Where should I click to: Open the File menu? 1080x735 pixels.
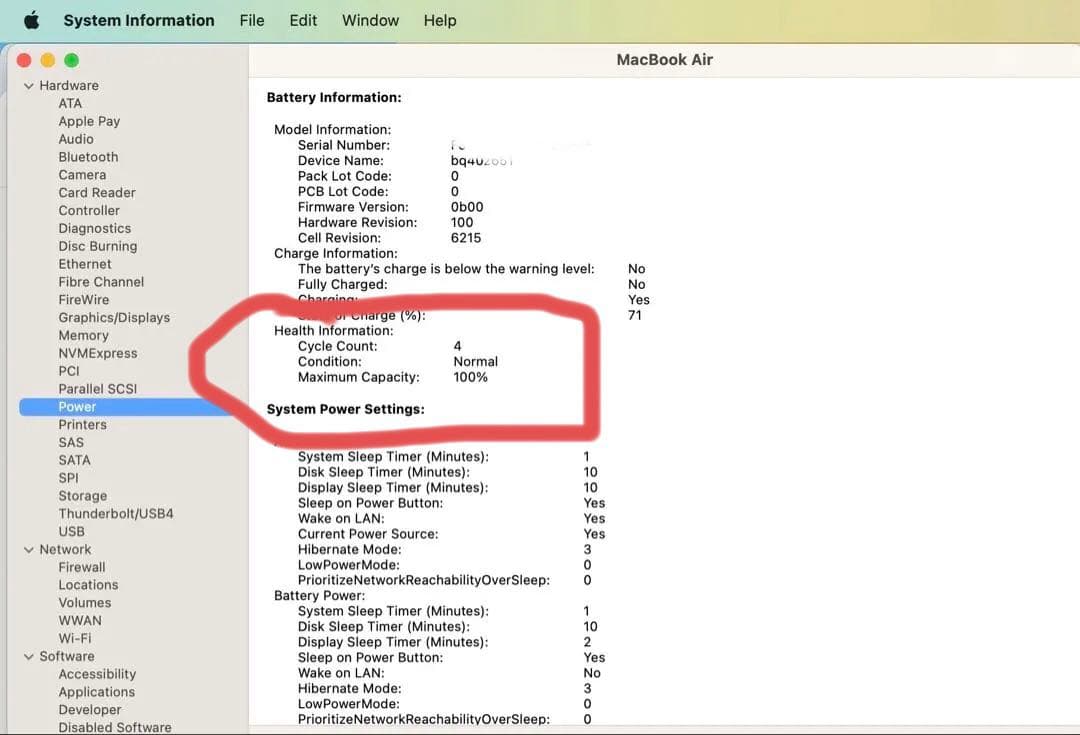(252, 20)
